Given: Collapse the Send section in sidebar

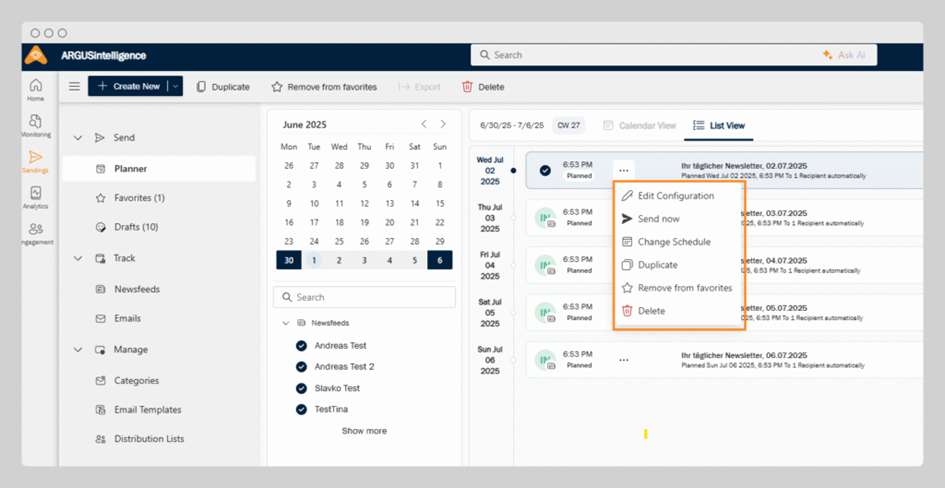Looking at the screenshot, I should coord(78,138).
